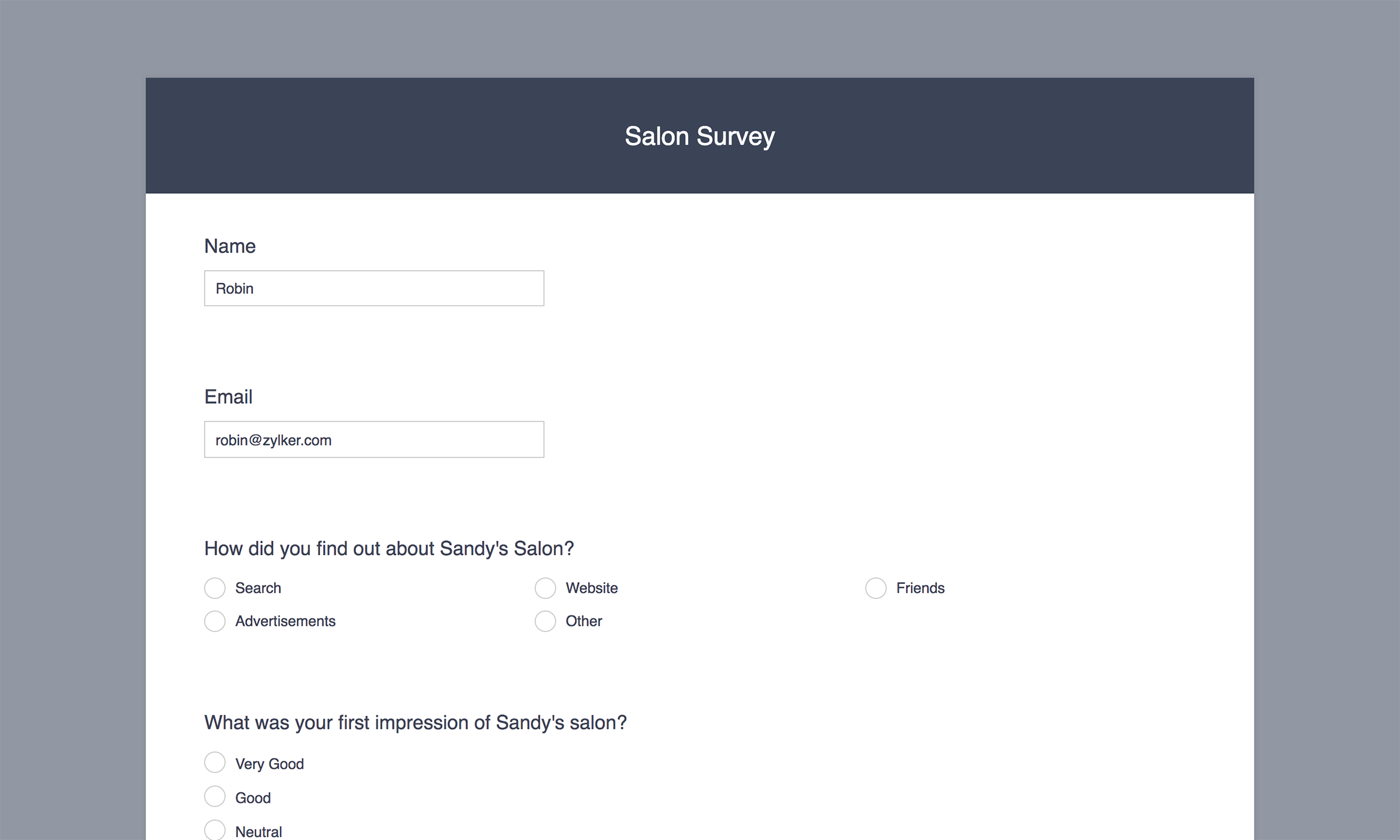Click the 'How did you find out' question

click(389, 549)
